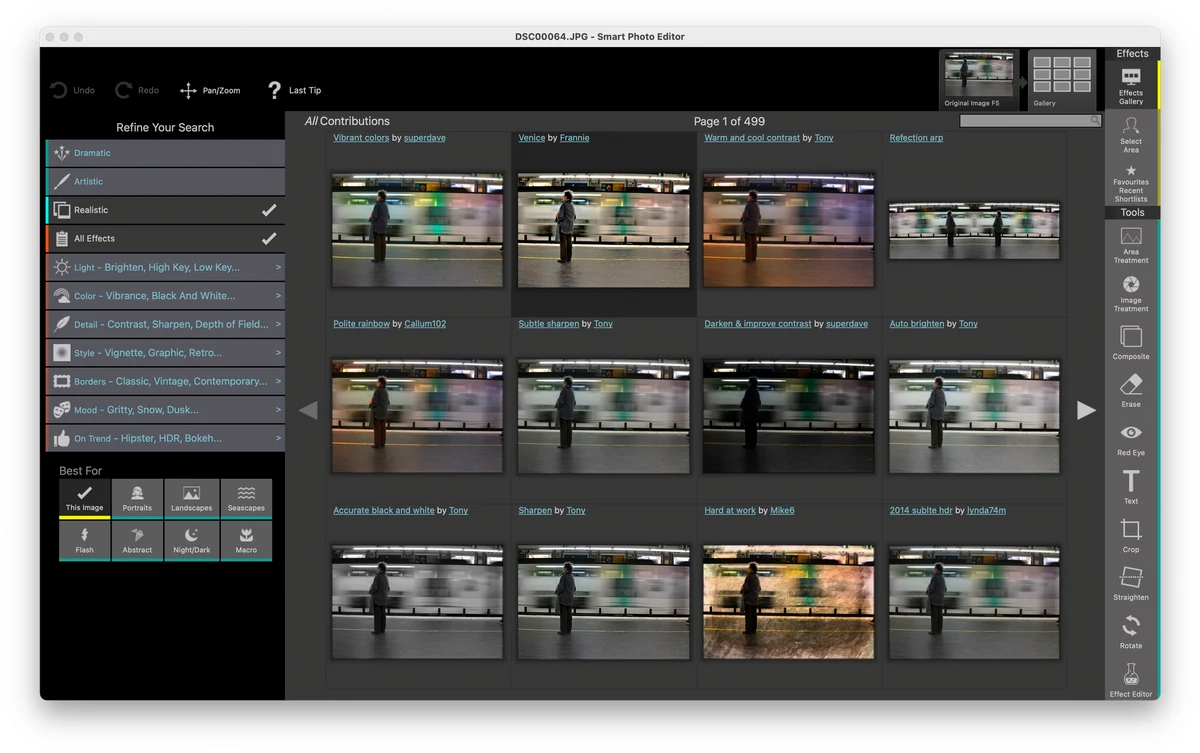Open the Venice effect link

[531, 138]
